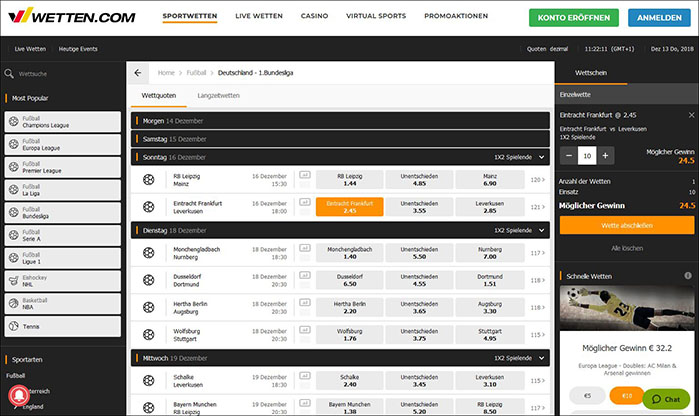Screen dimensions: 699x416
Task: Click Wette abschließen button
Action: (x=627, y=225)
